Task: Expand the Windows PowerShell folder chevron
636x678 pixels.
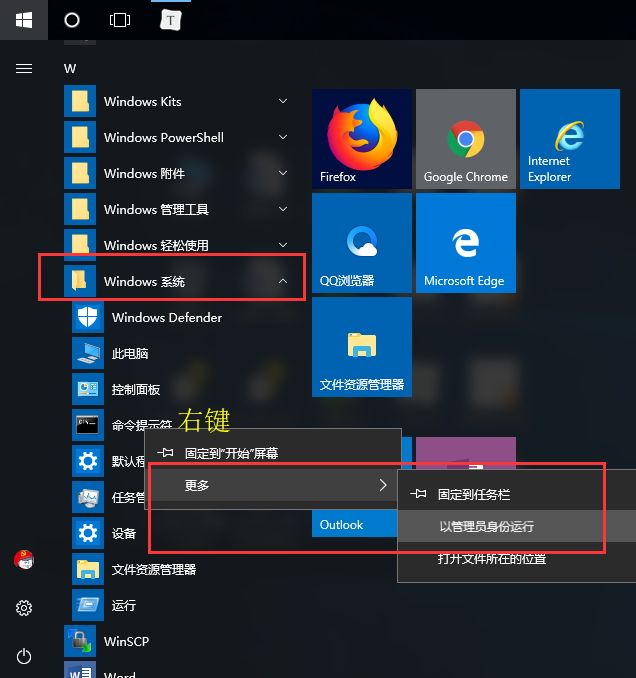Action: click(283, 137)
